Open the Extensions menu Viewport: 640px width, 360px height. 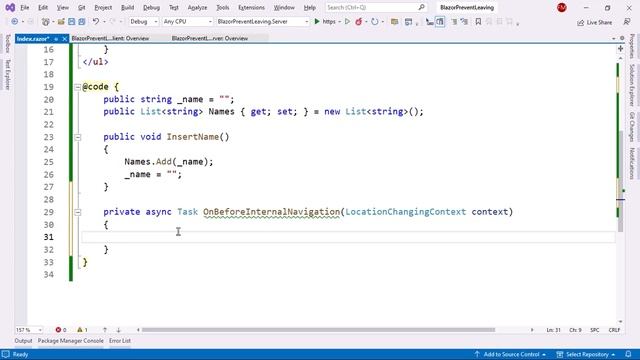pos(251,7)
